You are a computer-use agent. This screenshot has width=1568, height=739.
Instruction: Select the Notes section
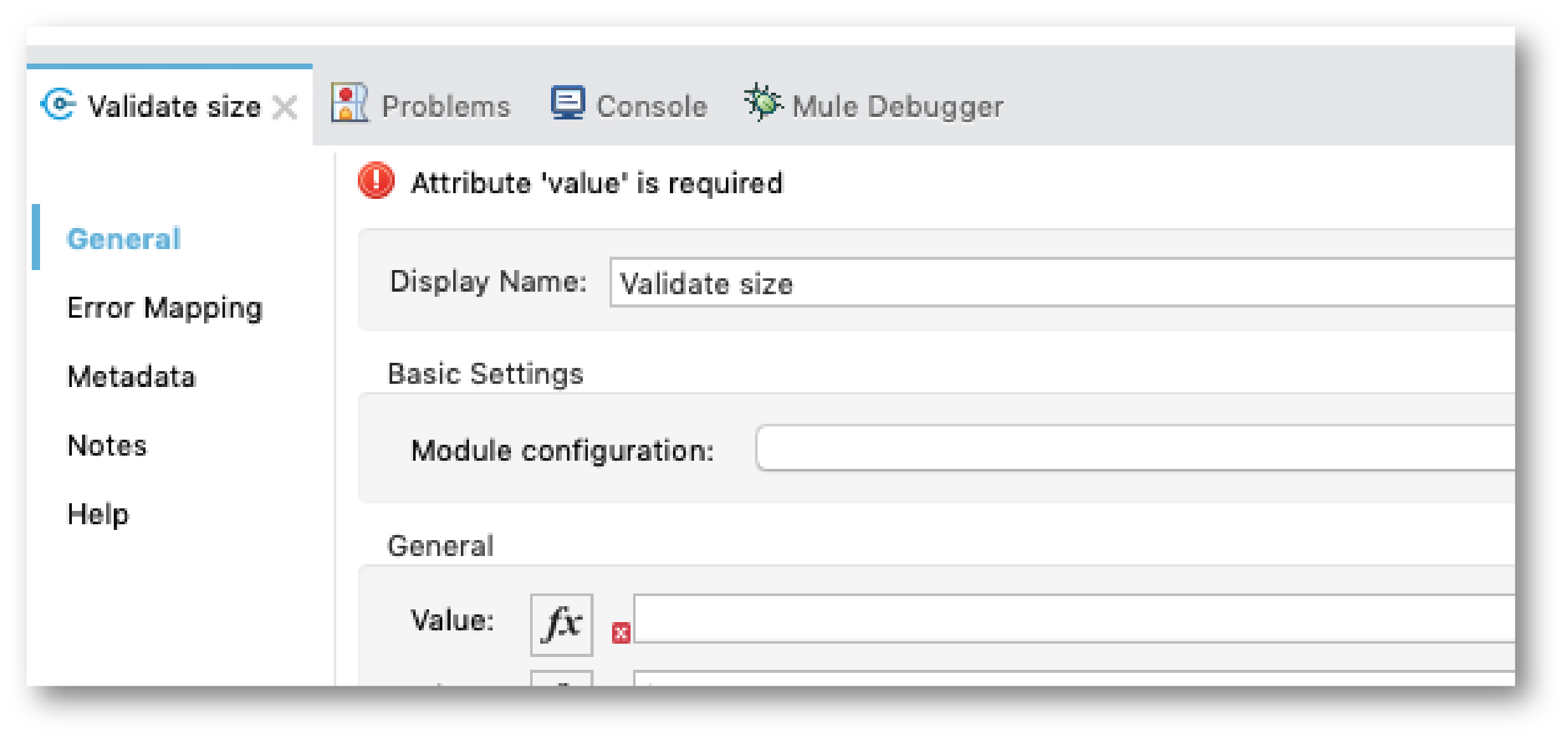point(107,446)
